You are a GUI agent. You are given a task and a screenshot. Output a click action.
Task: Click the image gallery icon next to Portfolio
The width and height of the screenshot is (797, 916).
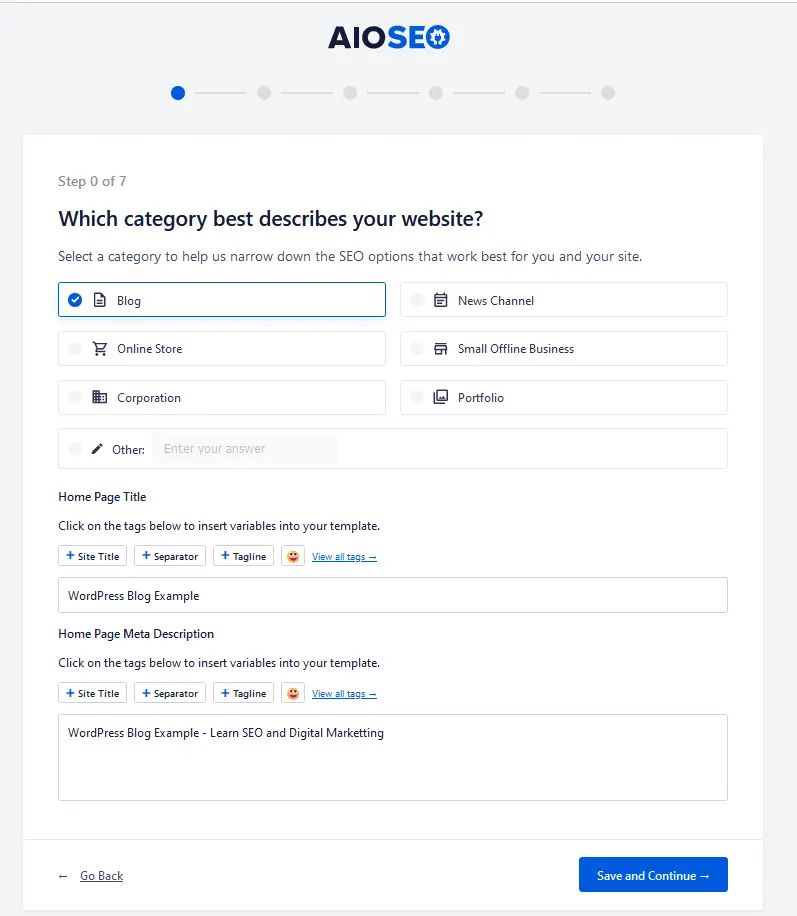pos(441,397)
